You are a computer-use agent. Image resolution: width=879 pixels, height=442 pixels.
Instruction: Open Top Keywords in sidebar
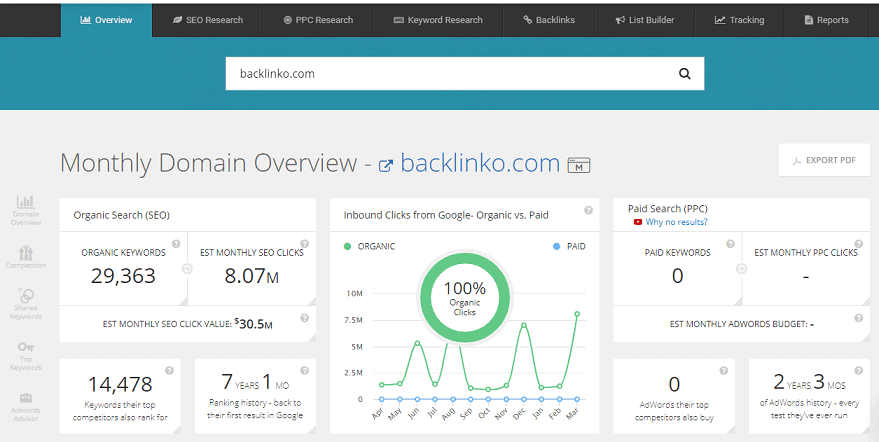[x=26, y=356]
